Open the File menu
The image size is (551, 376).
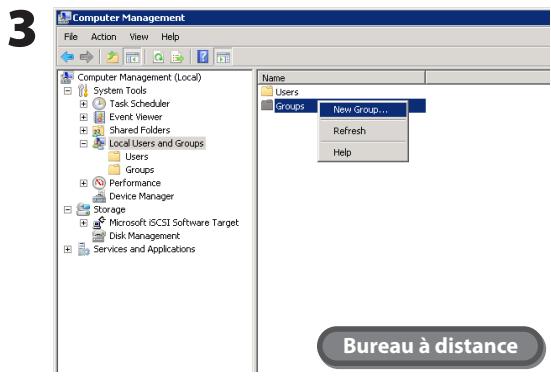click(71, 37)
